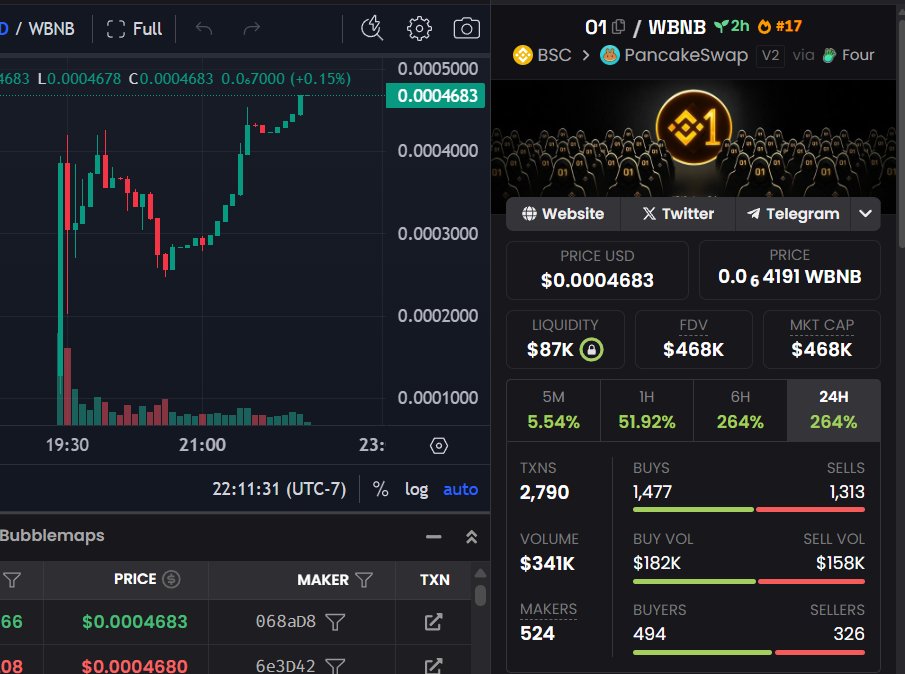
Task: Click the 21:00 time axis label
Action: click(x=202, y=445)
